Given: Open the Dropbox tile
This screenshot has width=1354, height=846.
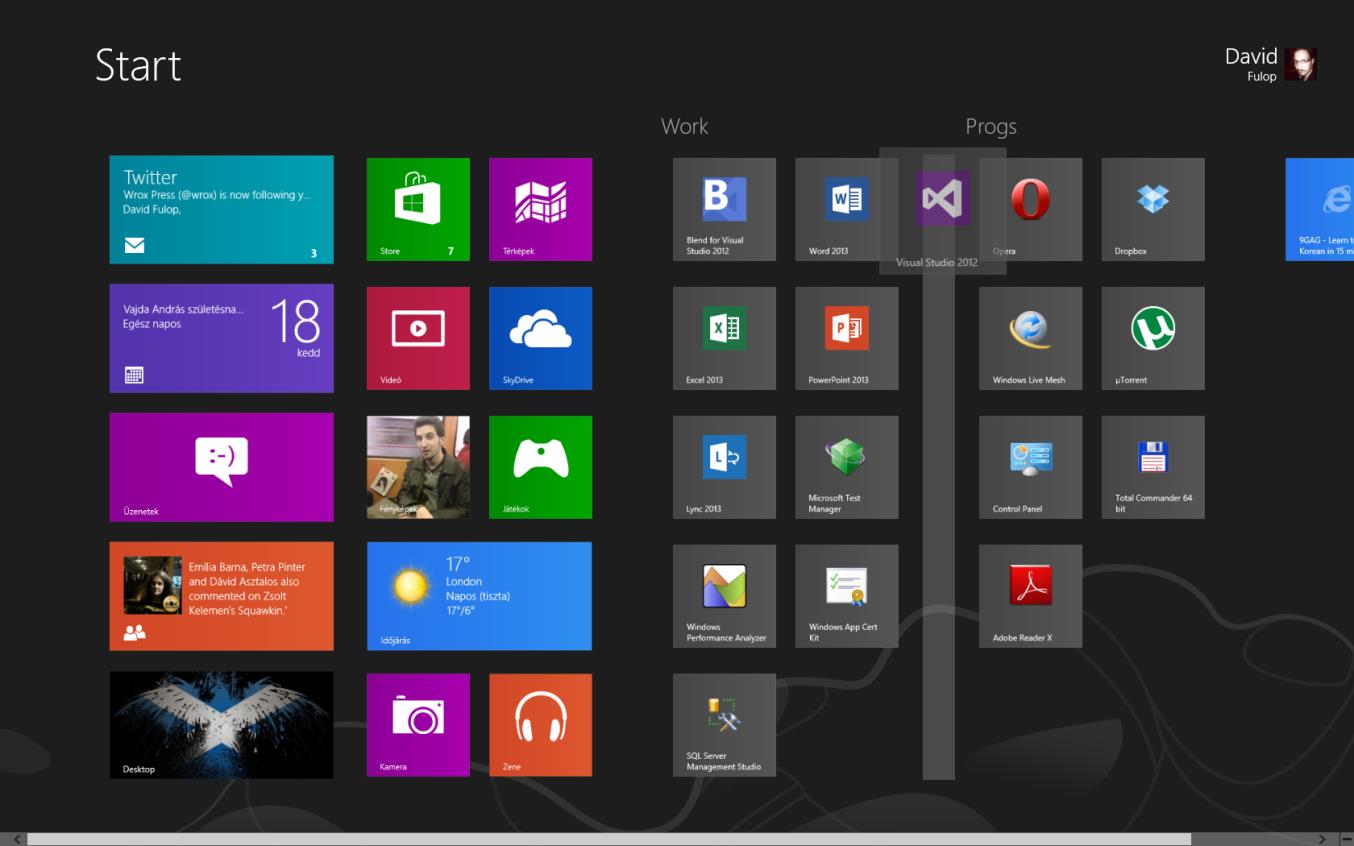Looking at the screenshot, I should (x=1153, y=209).
